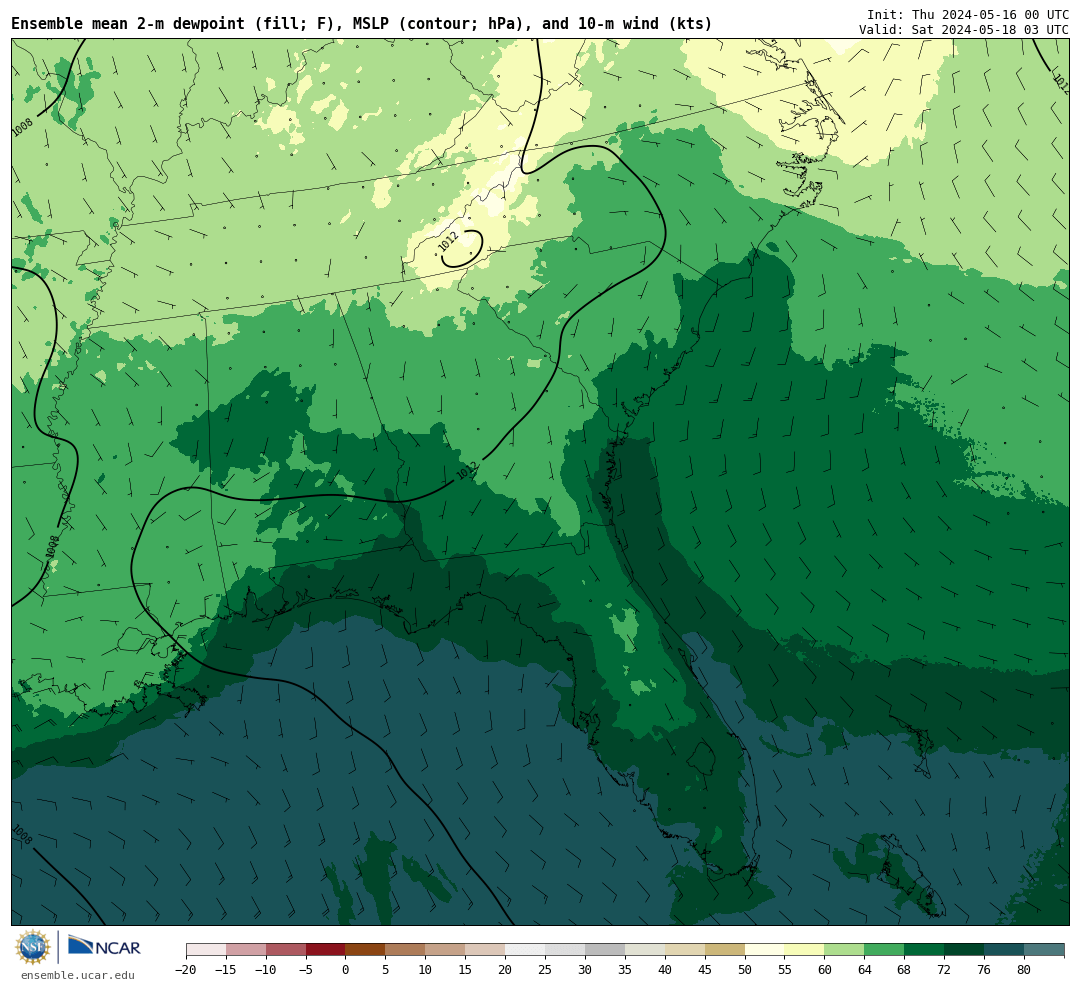The image size is (1080, 988).
Task: Select the dark teal swatch between 76 and 80
Action: (x=1004, y=950)
